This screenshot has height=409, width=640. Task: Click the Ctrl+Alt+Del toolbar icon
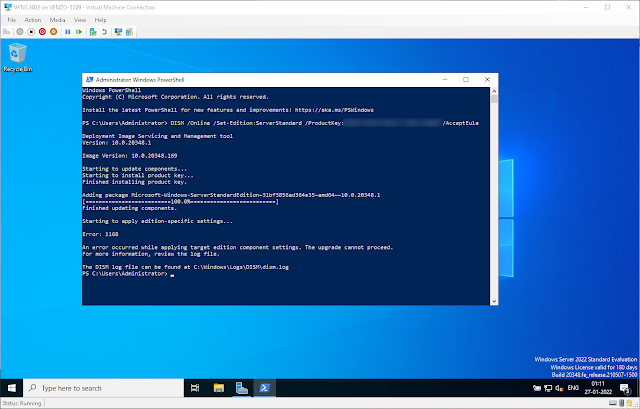(x=7, y=32)
